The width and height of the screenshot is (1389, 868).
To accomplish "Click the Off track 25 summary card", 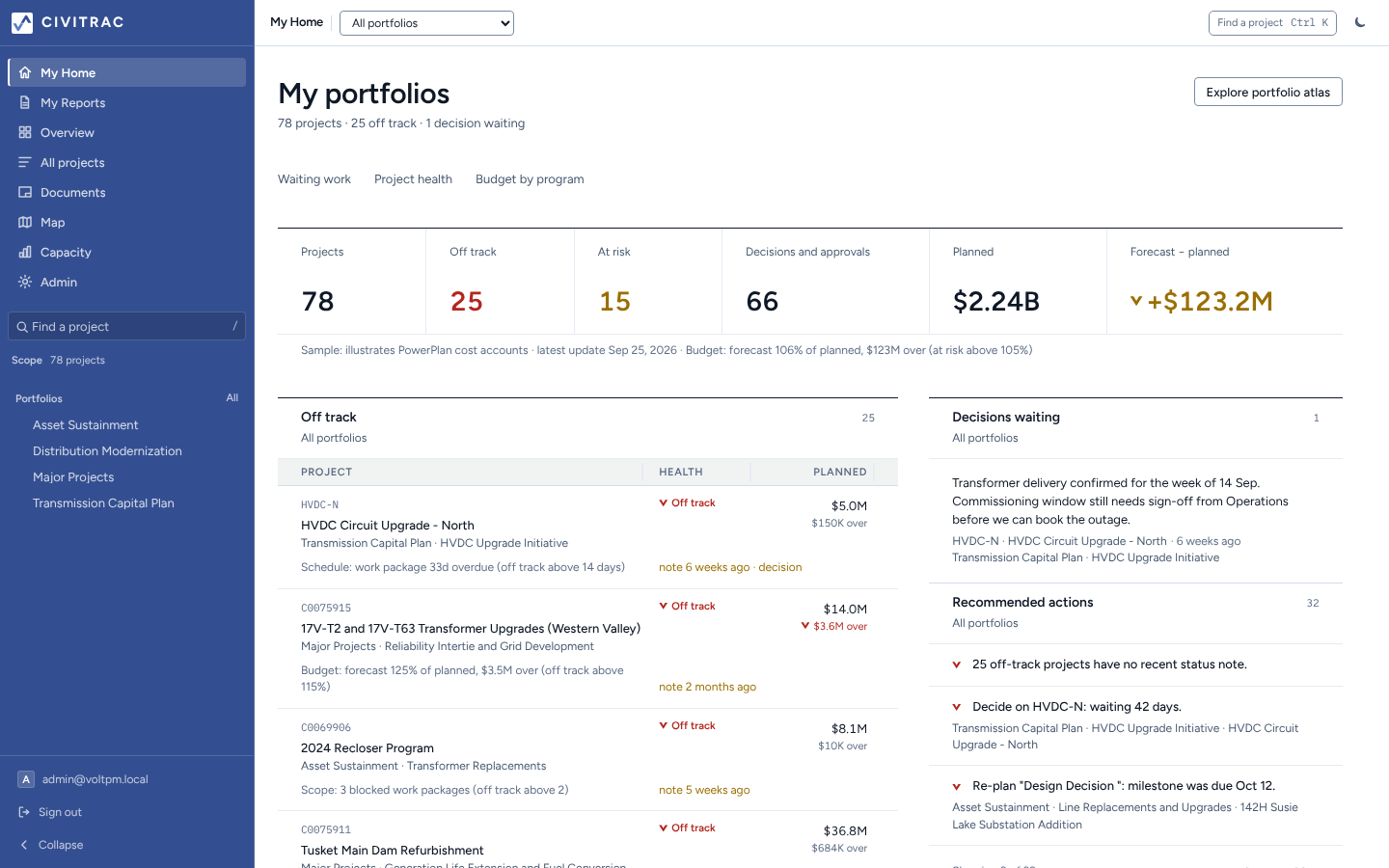I will point(501,281).
